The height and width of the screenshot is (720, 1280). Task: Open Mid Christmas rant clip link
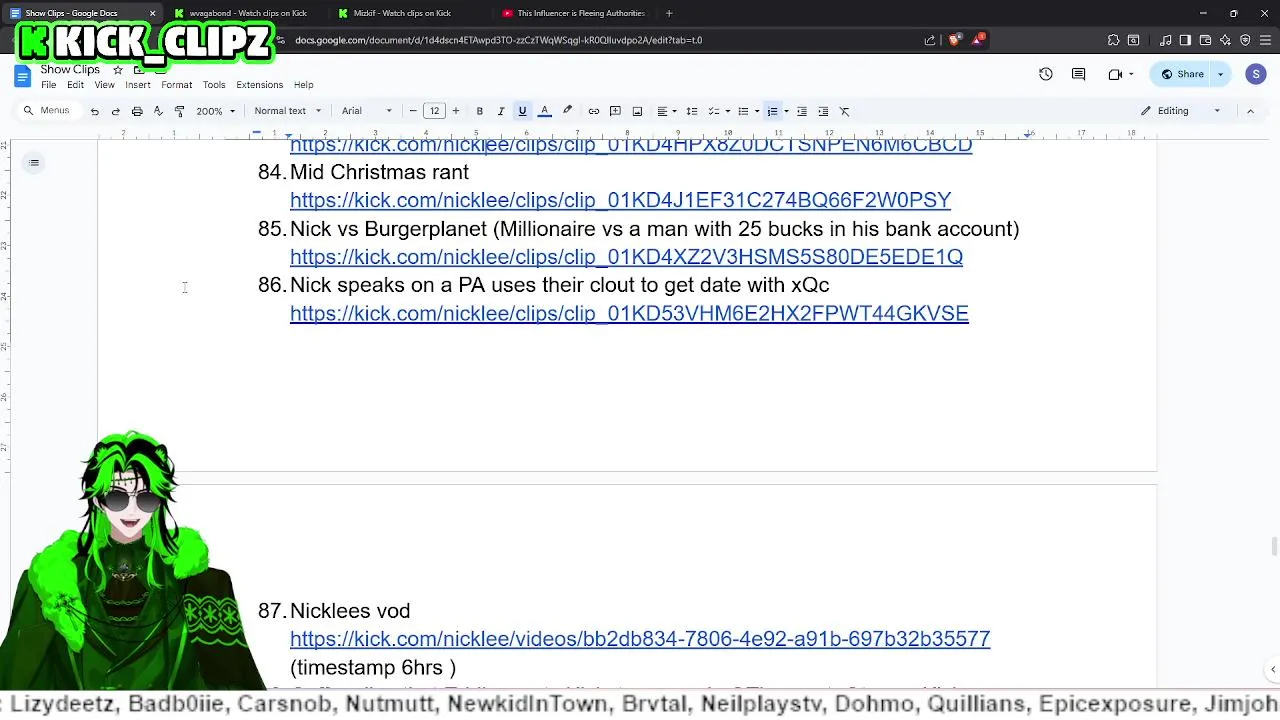coord(620,200)
